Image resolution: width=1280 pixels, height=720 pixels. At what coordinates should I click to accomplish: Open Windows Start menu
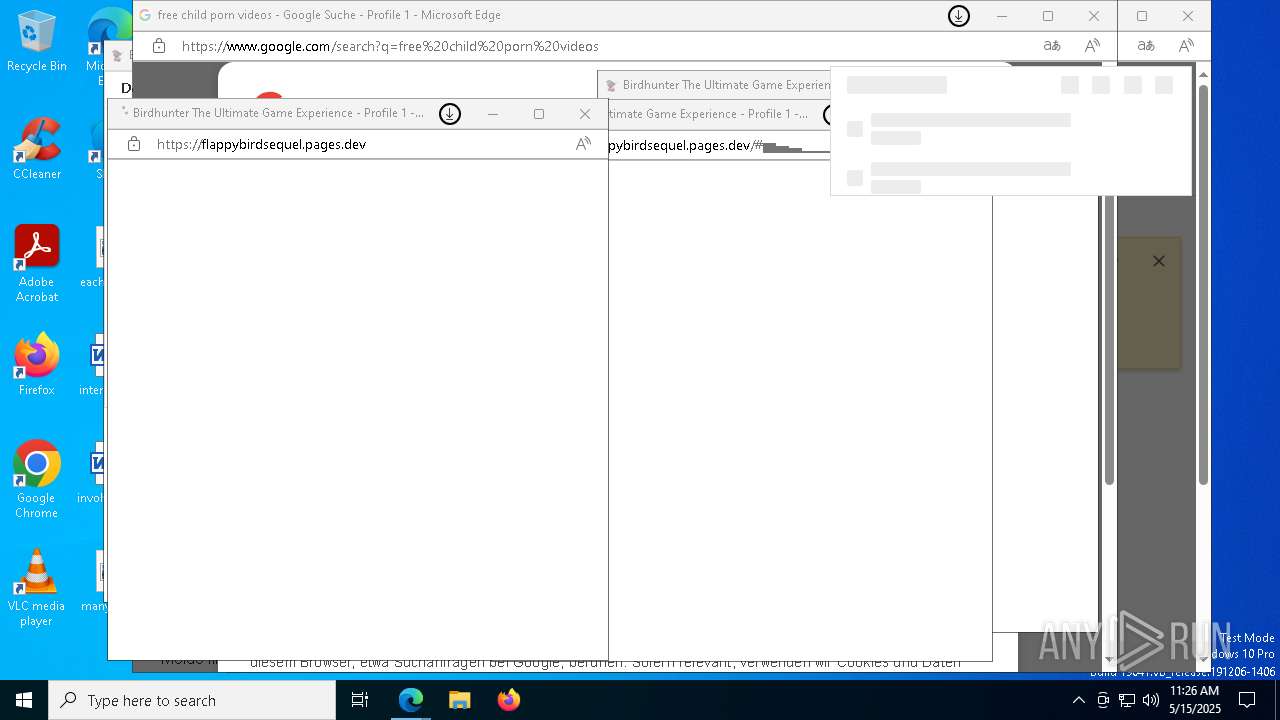[24, 700]
